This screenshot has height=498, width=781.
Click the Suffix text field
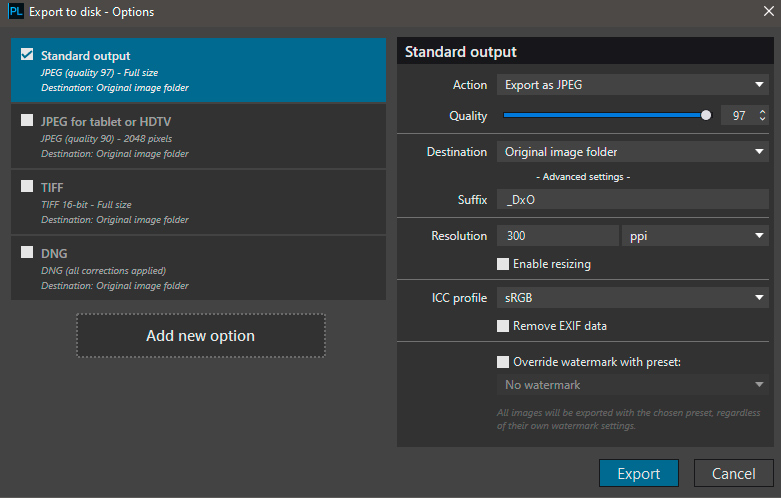632,200
